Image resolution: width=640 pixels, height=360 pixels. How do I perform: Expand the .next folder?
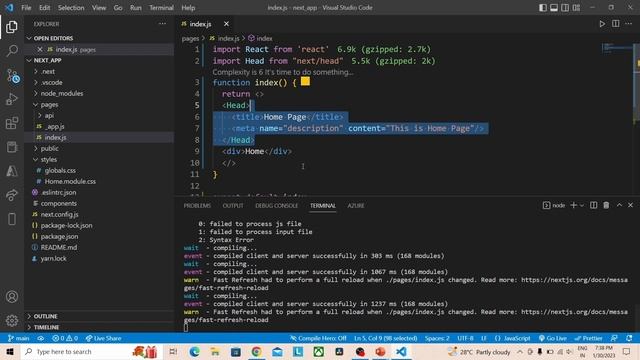point(48,71)
